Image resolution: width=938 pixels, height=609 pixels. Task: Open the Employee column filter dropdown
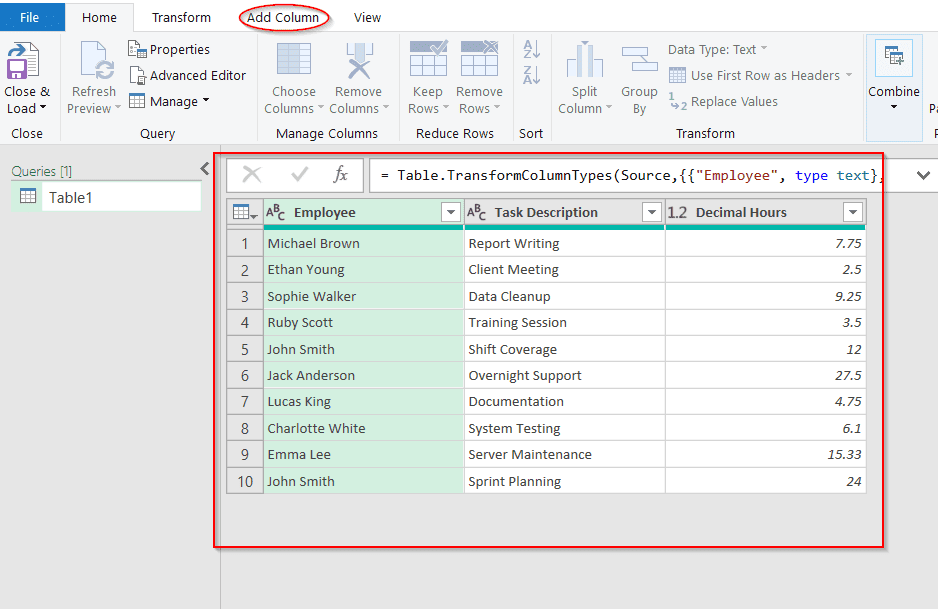click(x=450, y=212)
